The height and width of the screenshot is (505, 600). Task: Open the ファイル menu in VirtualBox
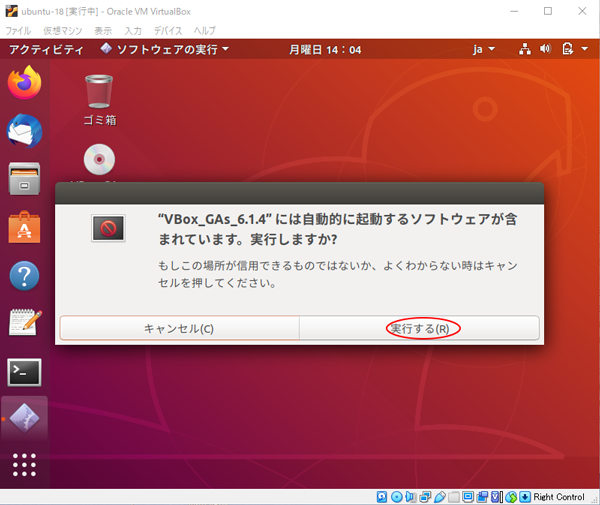tap(18, 31)
